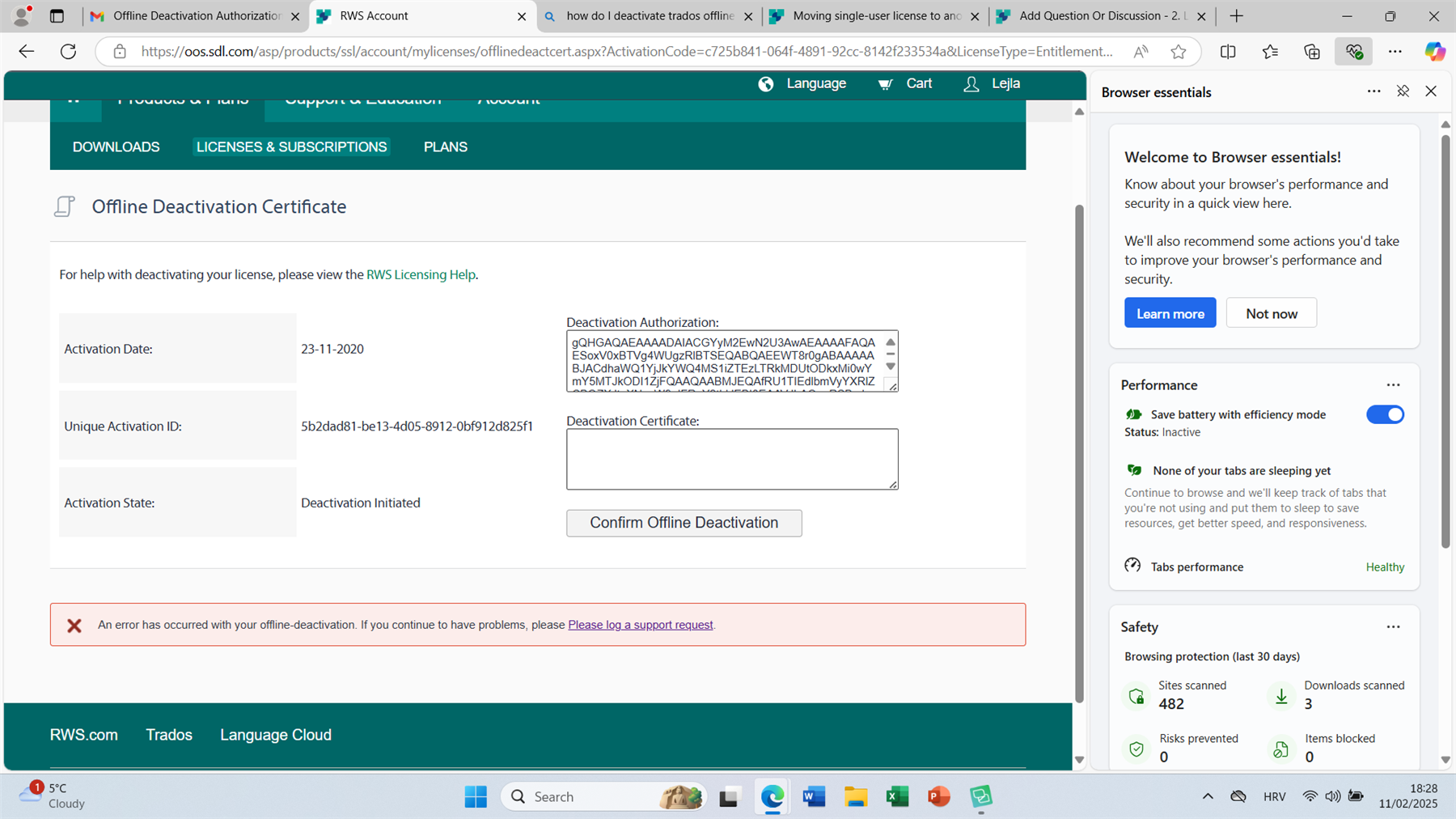
Task: Open the RWS Licensing Help link
Action: click(x=421, y=274)
